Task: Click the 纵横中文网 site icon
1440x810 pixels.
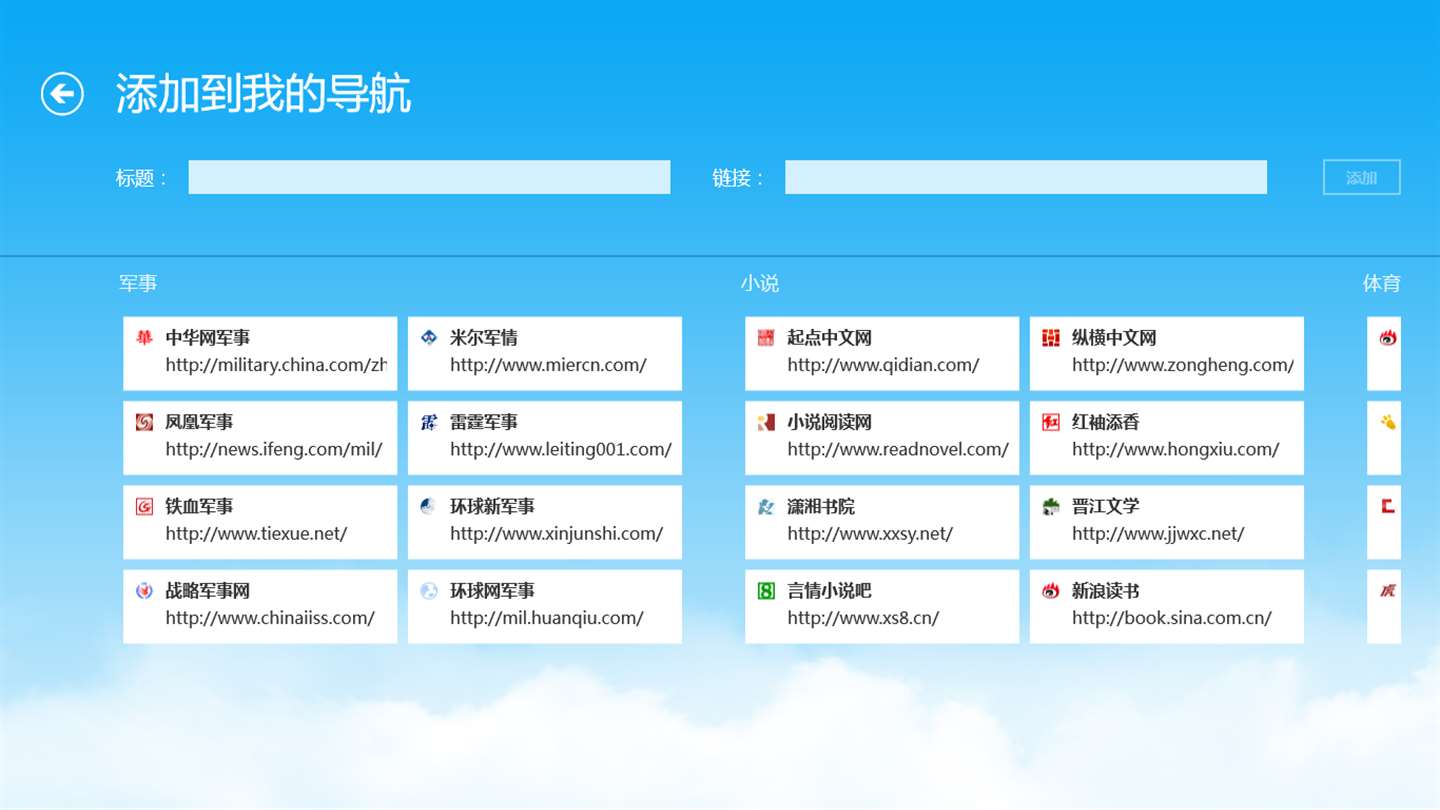Action: point(1051,338)
